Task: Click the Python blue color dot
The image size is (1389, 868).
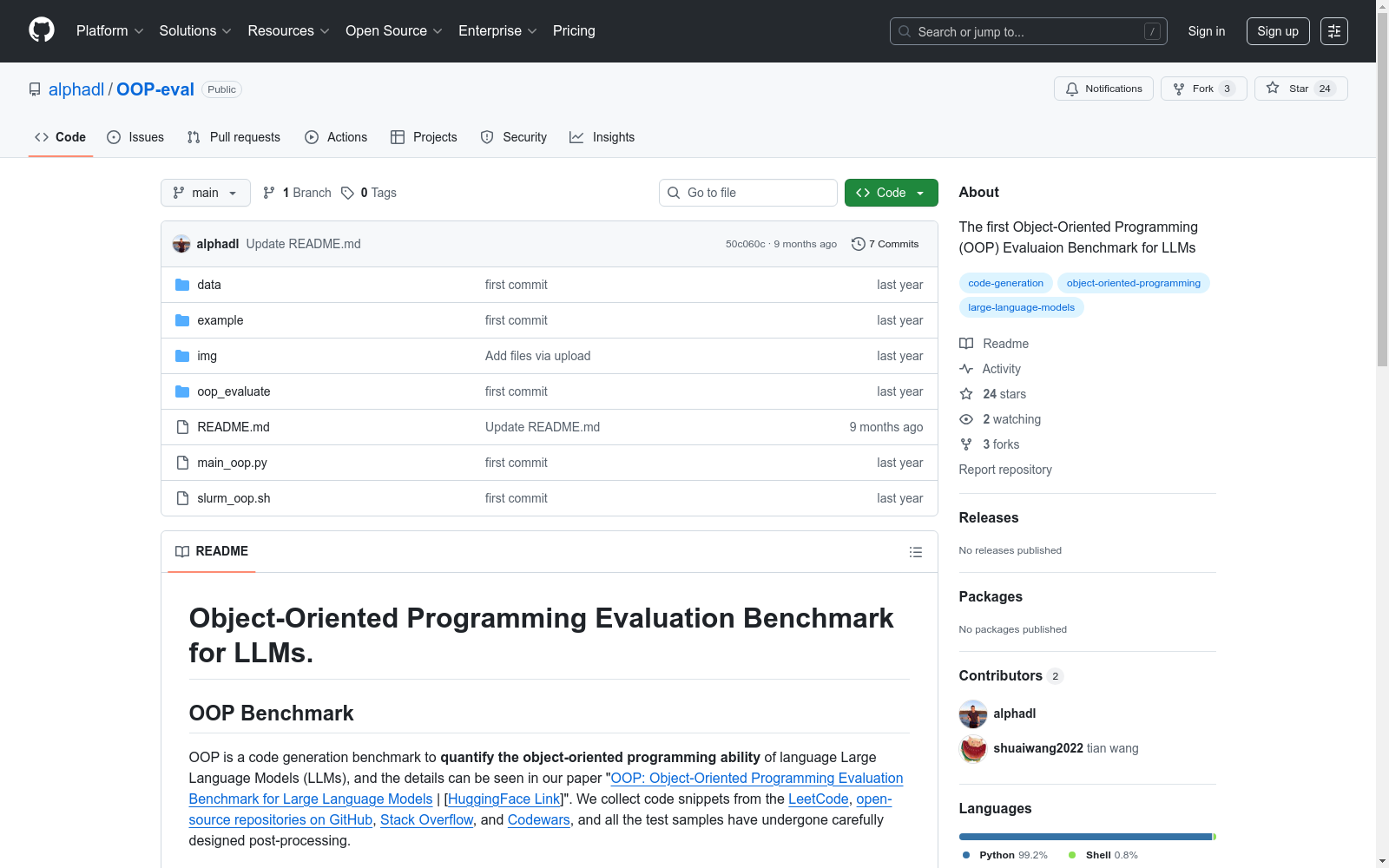Action: tap(966, 855)
